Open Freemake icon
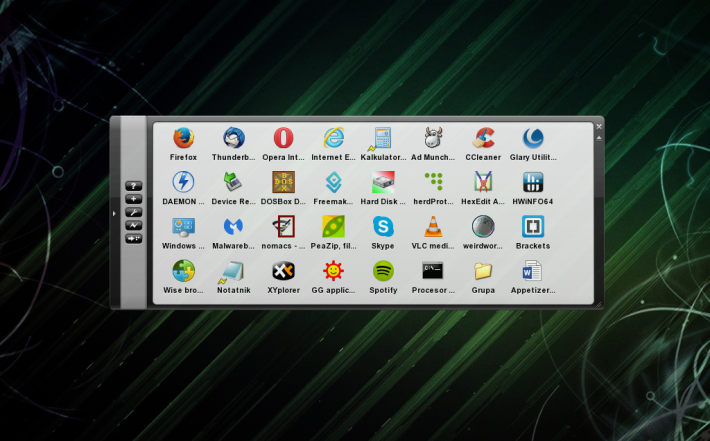The height and width of the screenshot is (441, 710). (333, 182)
